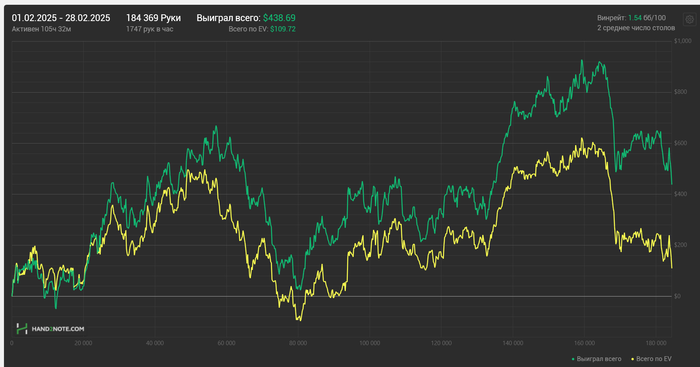Open the settings gear icon
This screenshot has width=700, height=367.
click(x=689, y=20)
